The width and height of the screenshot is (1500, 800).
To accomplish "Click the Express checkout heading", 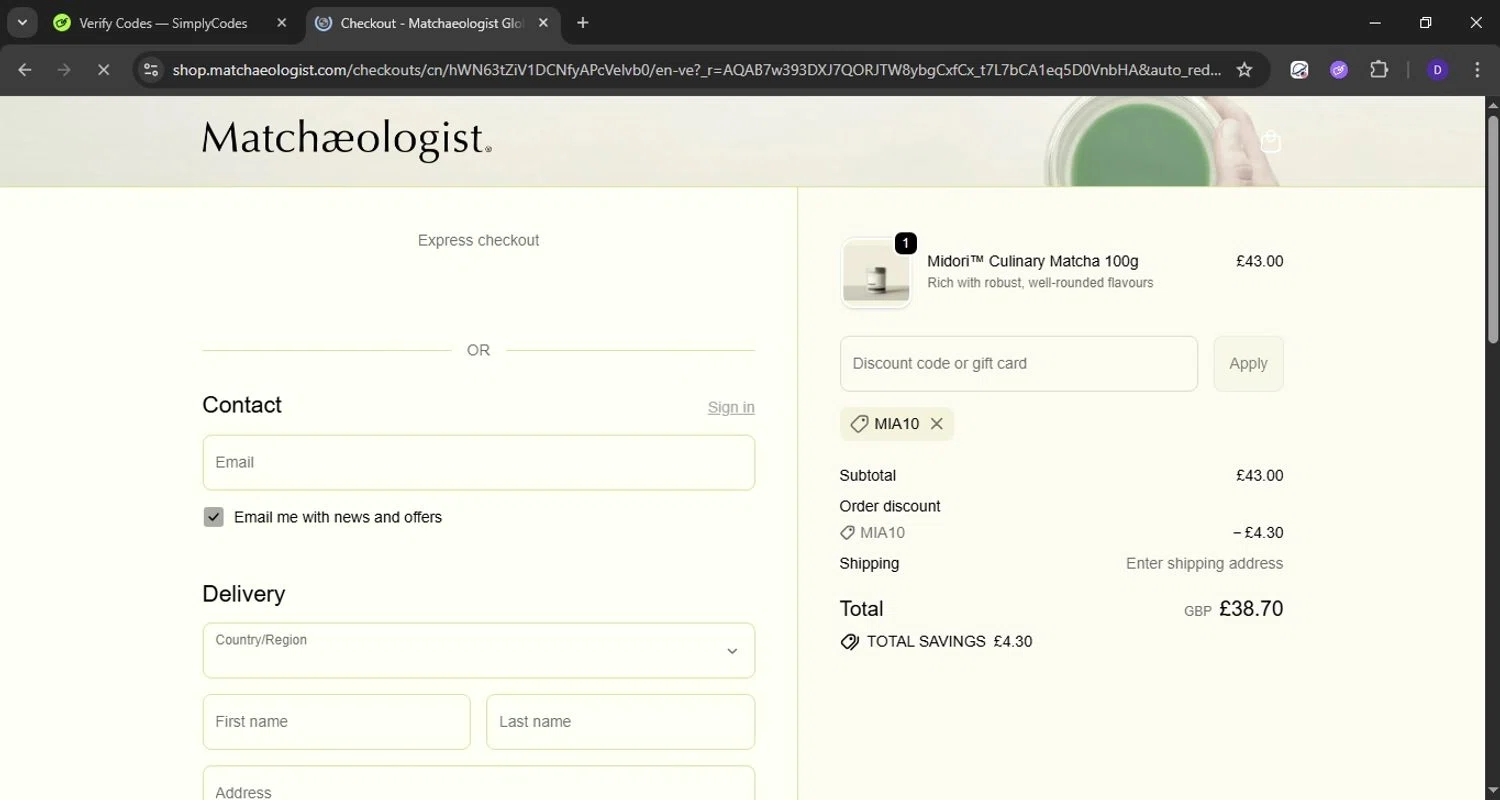I will tap(478, 240).
